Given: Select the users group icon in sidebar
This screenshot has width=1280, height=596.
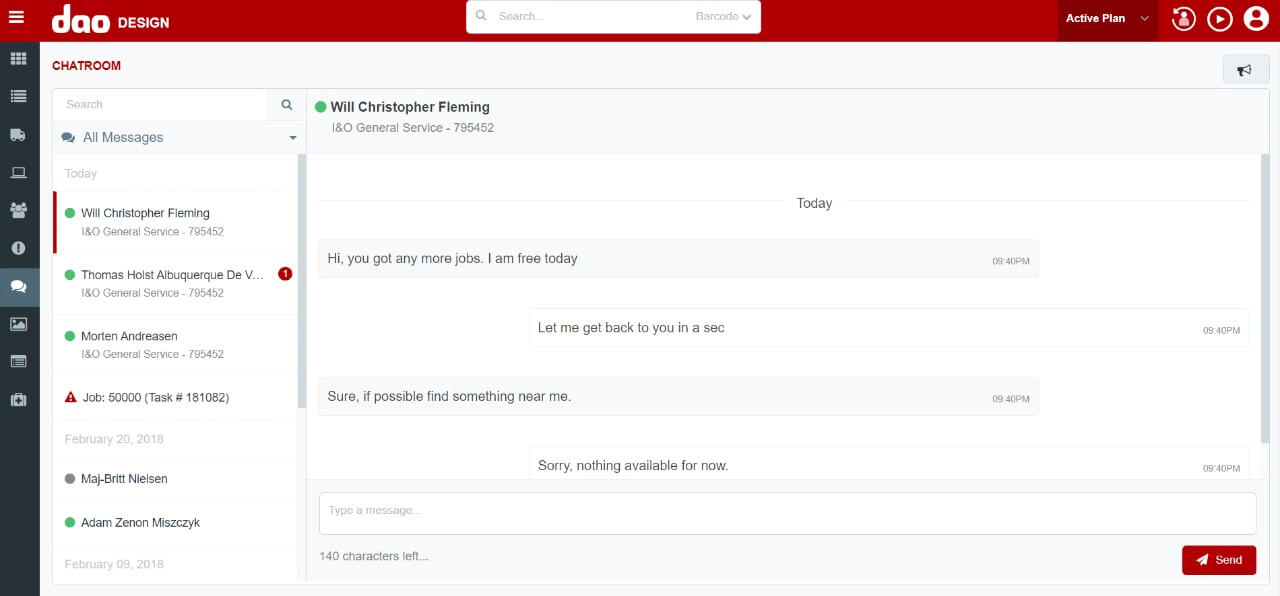Looking at the screenshot, I should coord(18,210).
